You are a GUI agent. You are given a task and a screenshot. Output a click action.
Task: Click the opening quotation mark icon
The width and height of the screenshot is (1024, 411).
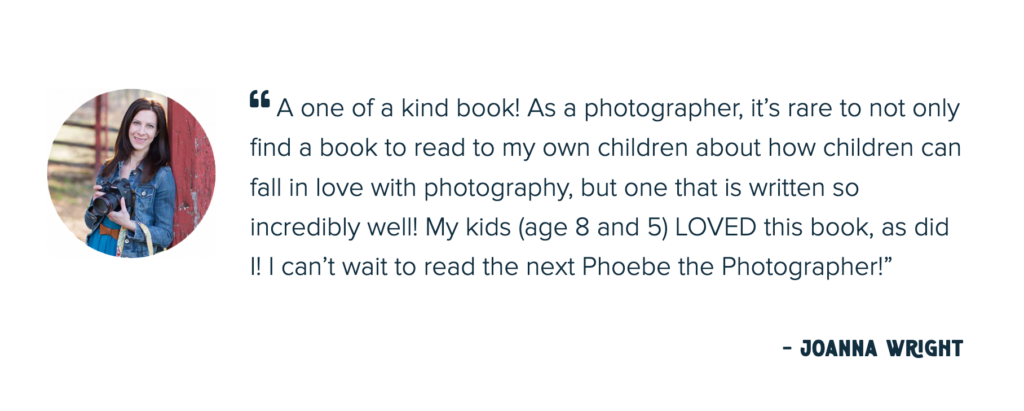tap(259, 99)
